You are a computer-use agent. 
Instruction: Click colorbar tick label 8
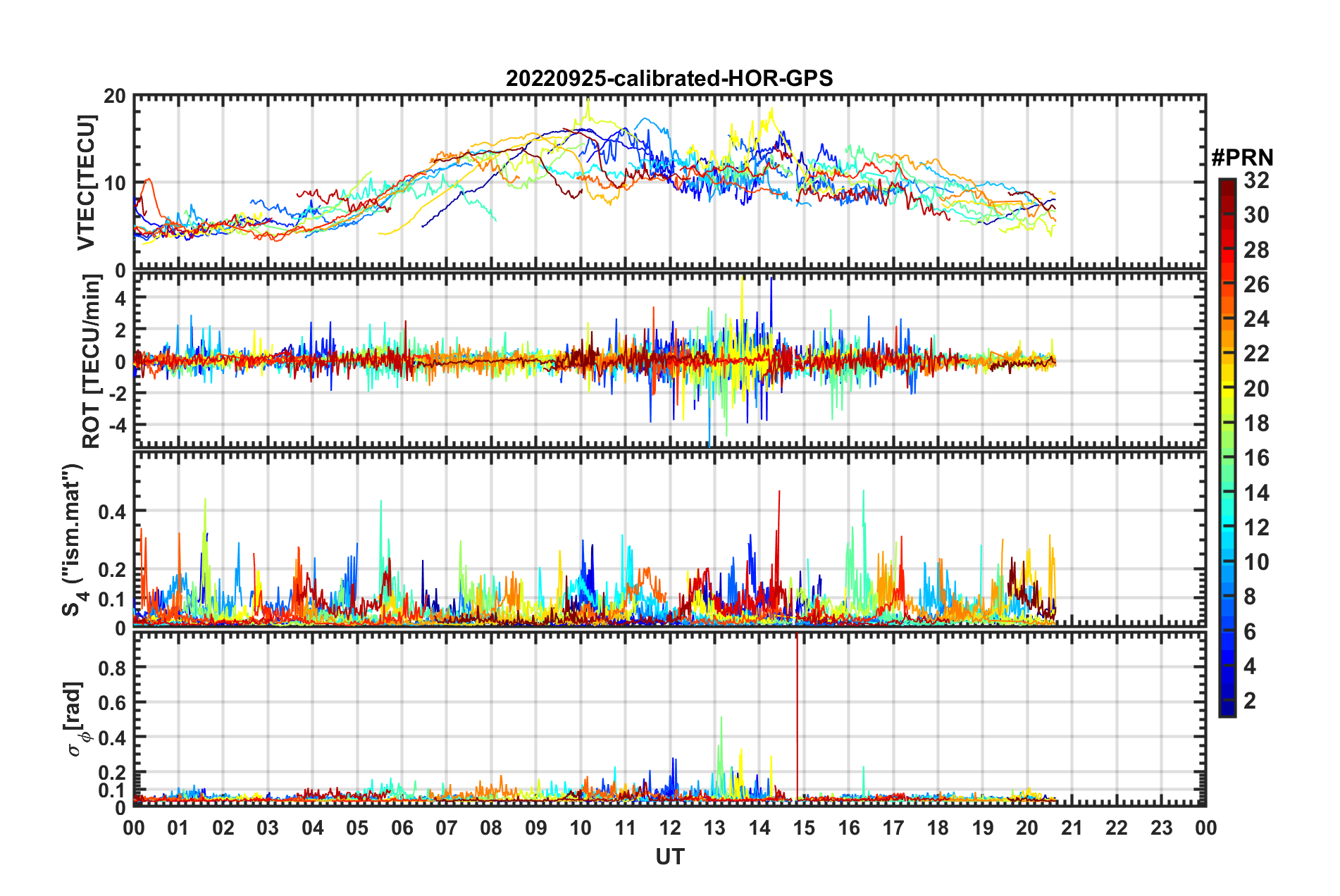[1250, 597]
